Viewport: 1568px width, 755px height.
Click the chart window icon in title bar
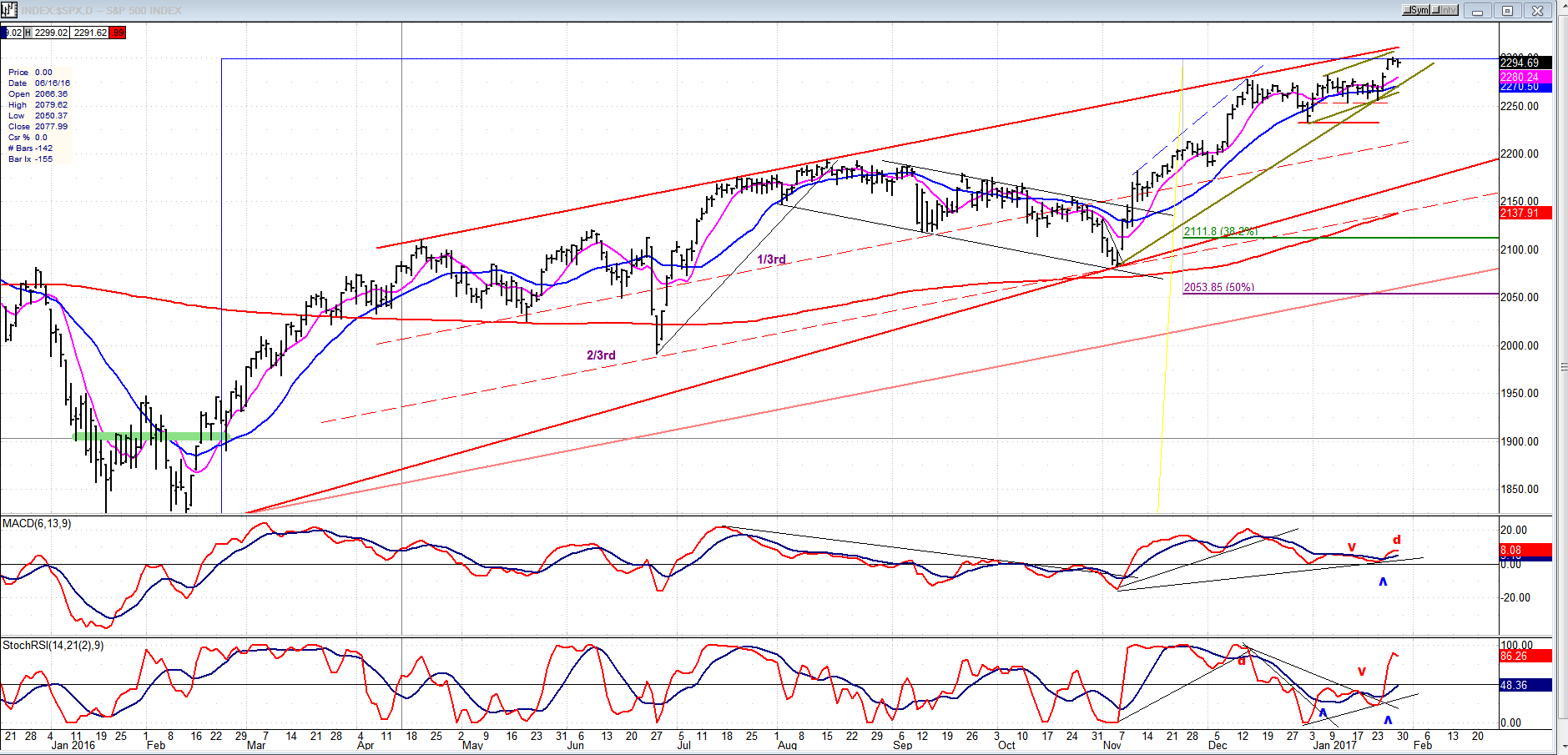click(9, 10)
